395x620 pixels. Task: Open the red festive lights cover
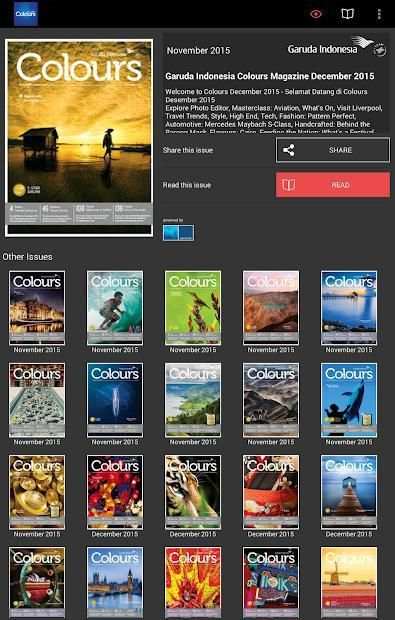115,492
